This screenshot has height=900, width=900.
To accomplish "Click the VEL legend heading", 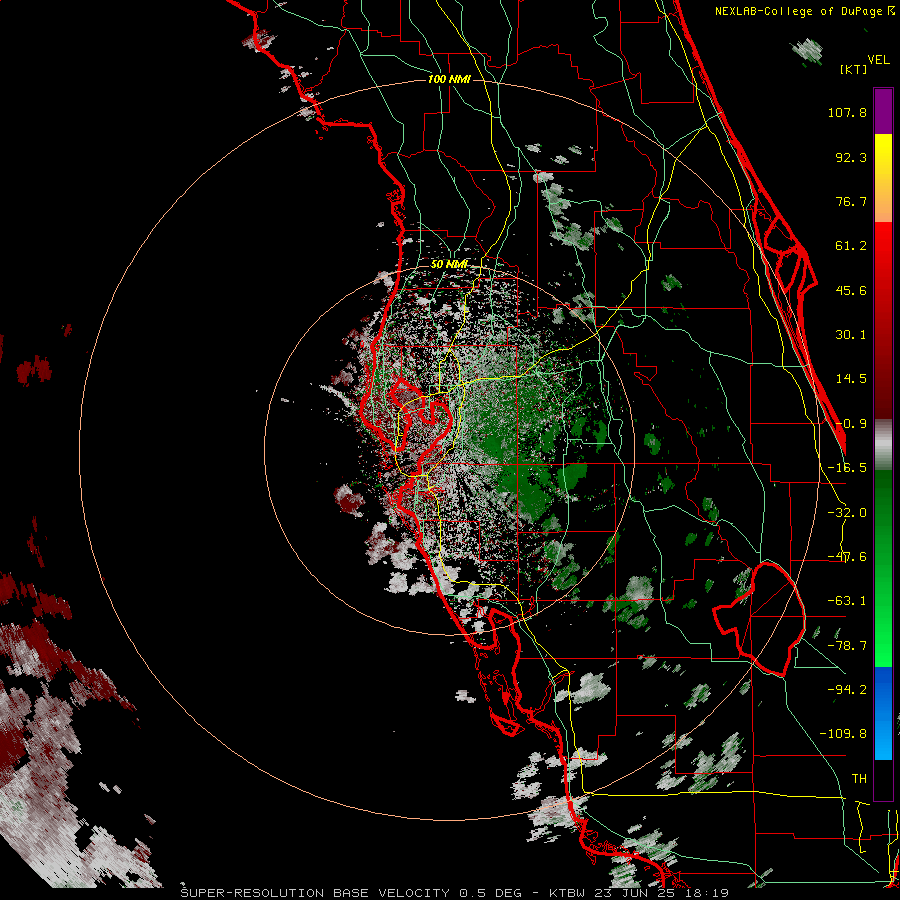I will (879, 60).
